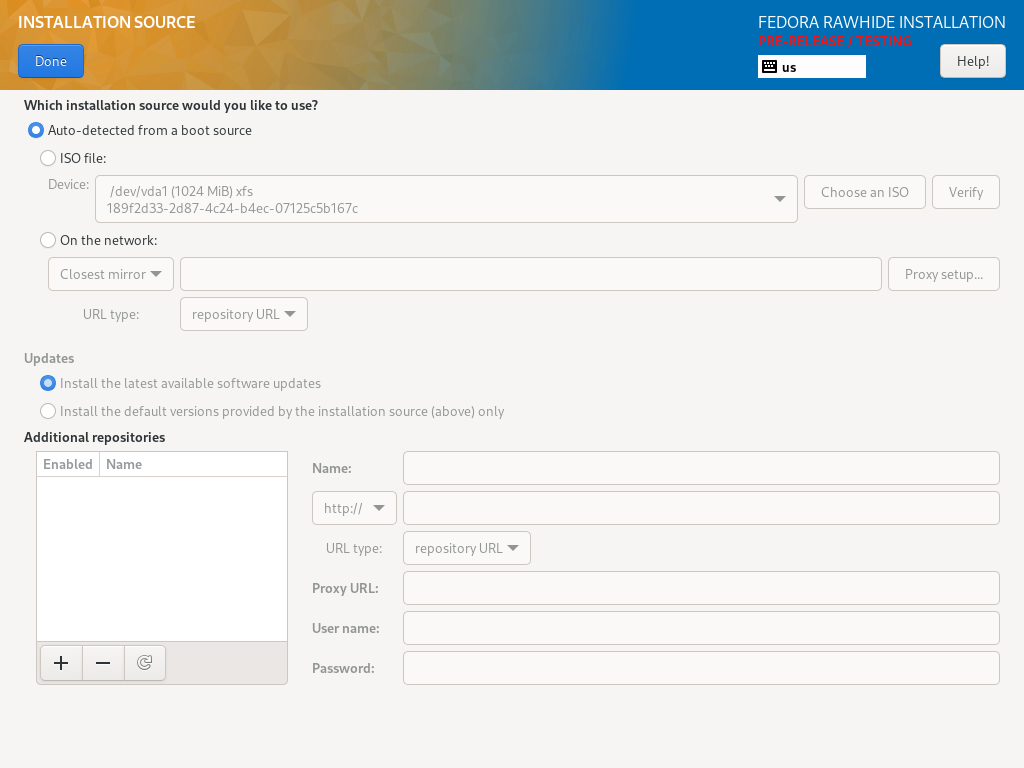
Task: Click the repository Name input field
Action: point(700,467)
